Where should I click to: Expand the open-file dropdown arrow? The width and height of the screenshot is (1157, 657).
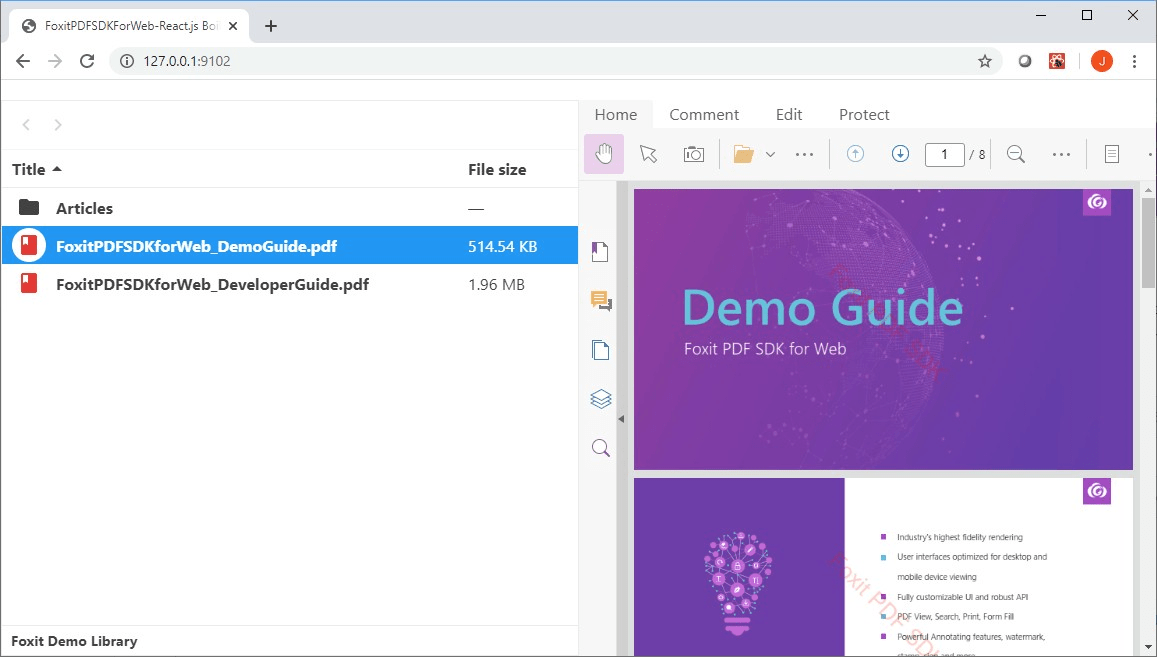(770, 154)
